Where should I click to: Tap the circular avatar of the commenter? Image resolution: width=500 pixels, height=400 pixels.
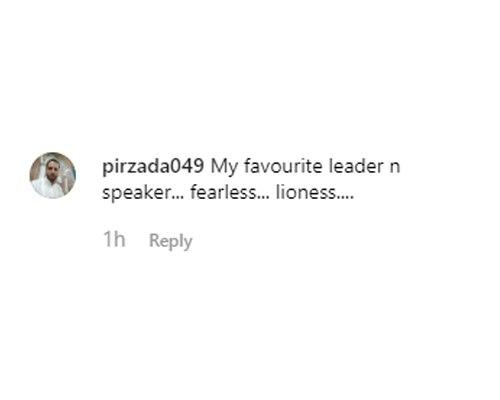tap(53, 175)
